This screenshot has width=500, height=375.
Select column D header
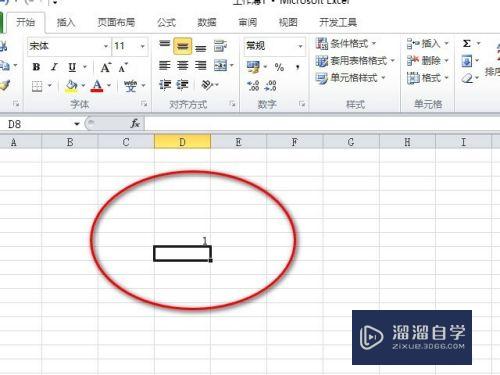point(182,142)
